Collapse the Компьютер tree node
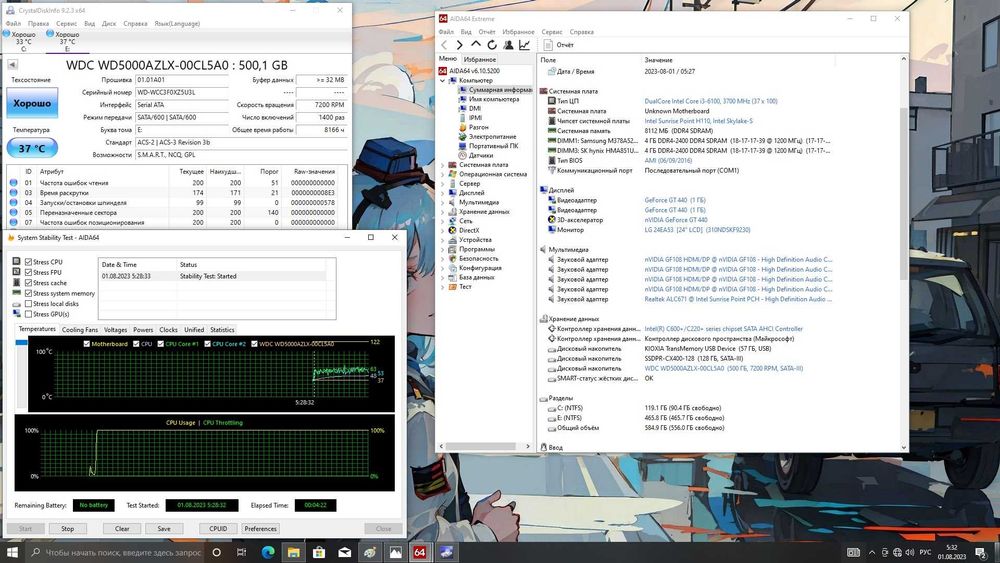 click(443, 80)
